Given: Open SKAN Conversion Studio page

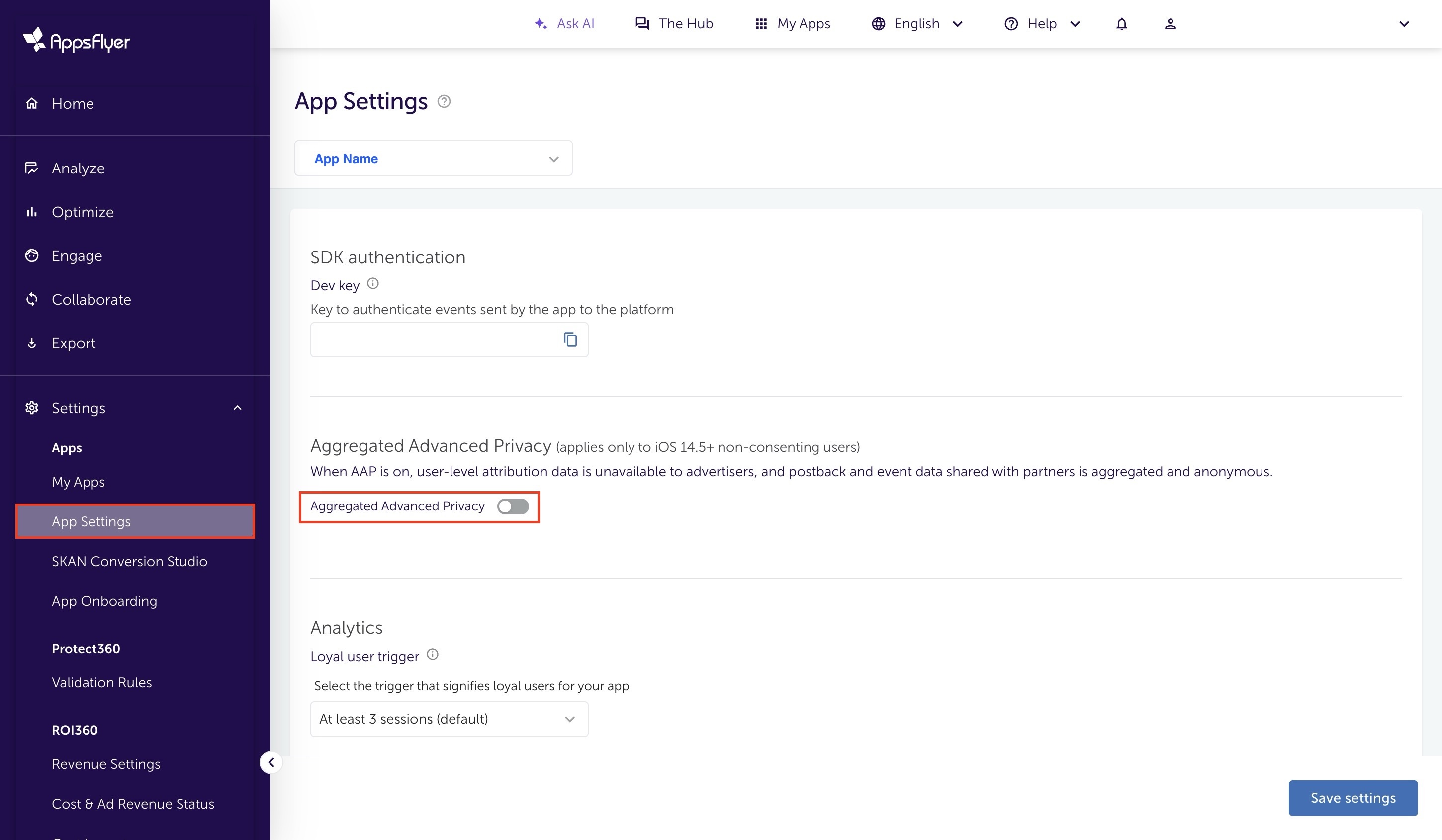Looking at the screenshot, I should pyautogui.click(x=129, y=561).
